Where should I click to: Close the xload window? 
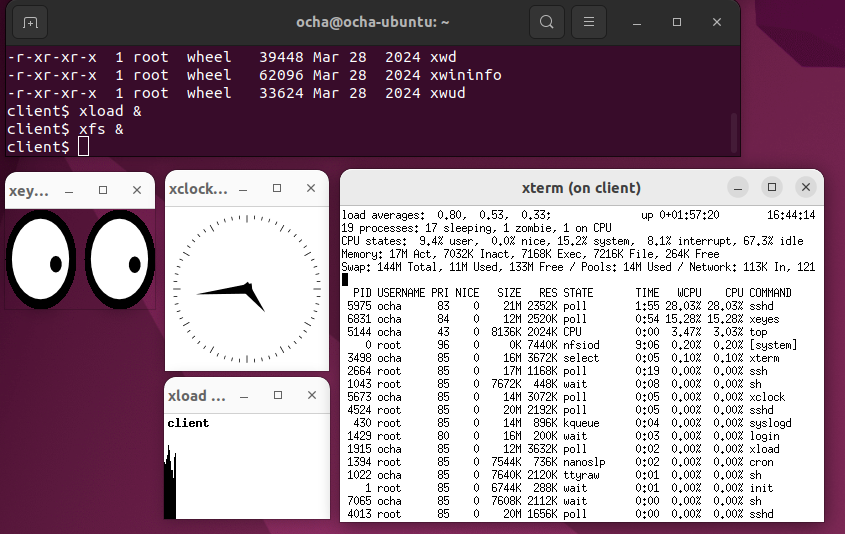tap(312, 395)
